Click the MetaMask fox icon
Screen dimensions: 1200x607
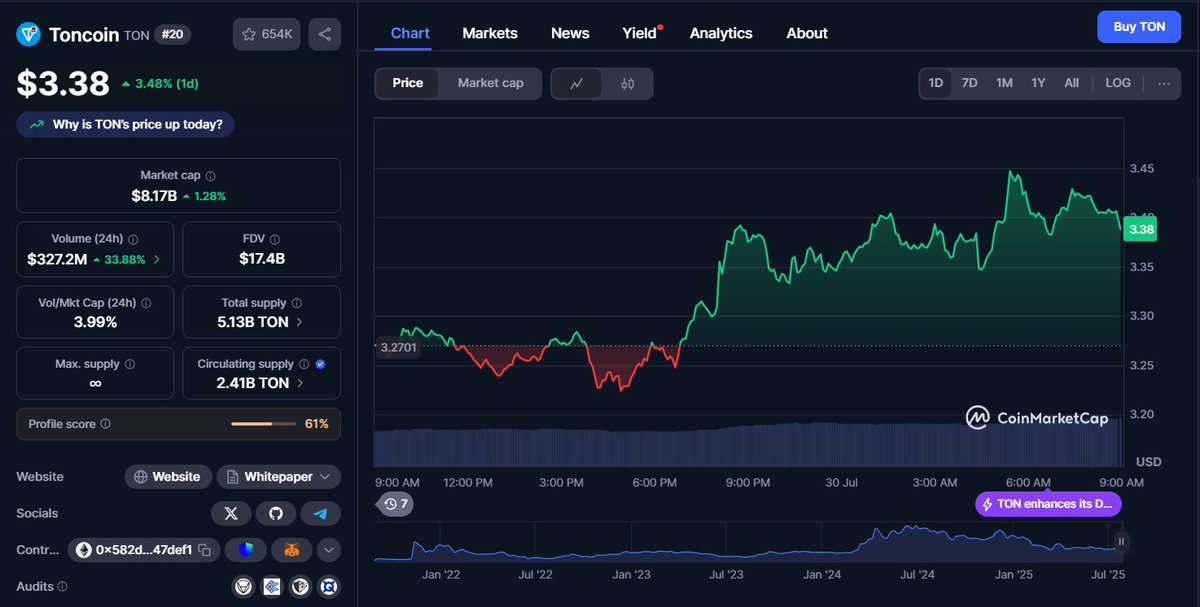tap(292, 550)
